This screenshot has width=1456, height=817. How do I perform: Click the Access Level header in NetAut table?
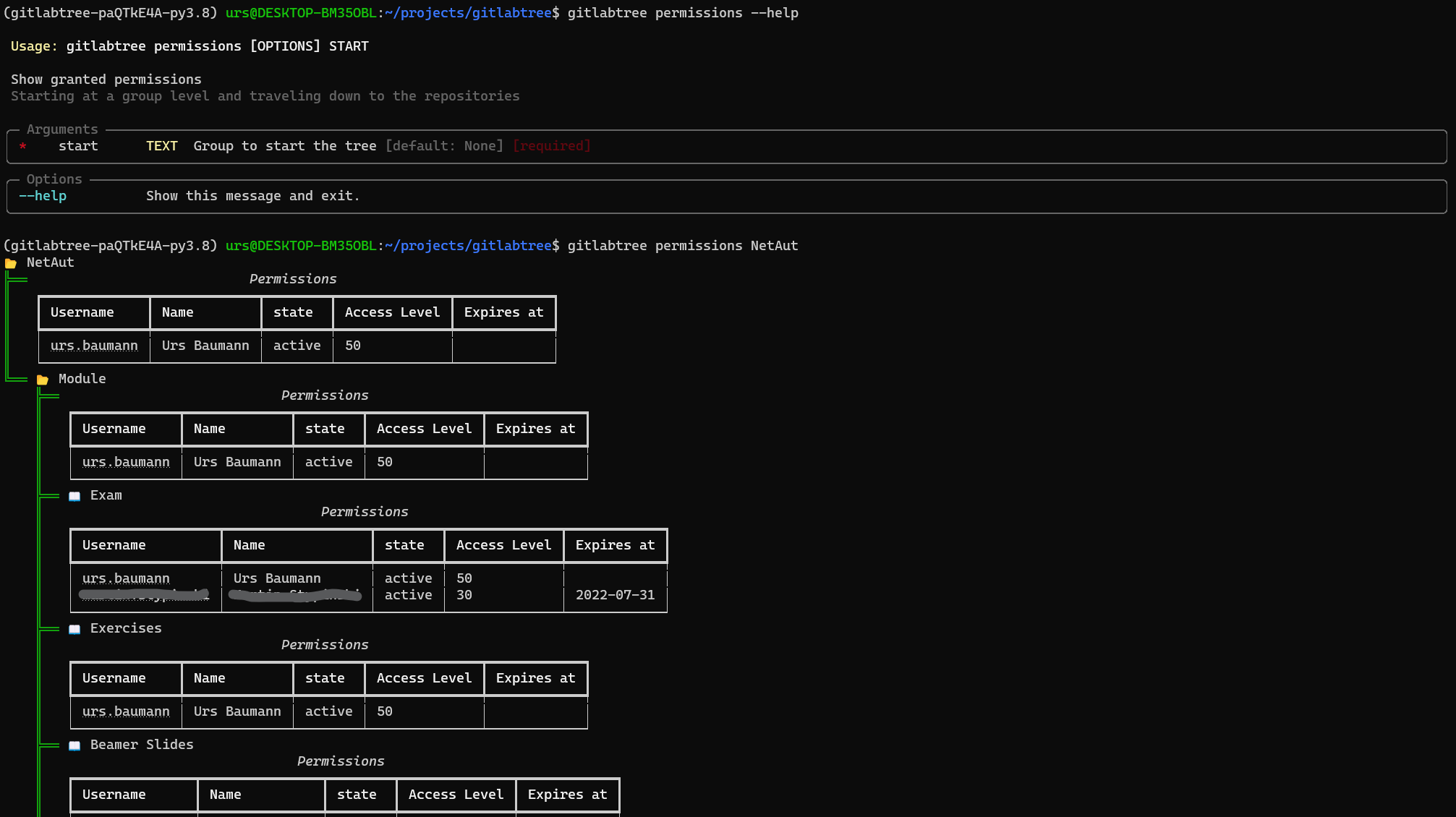(392, 312)
